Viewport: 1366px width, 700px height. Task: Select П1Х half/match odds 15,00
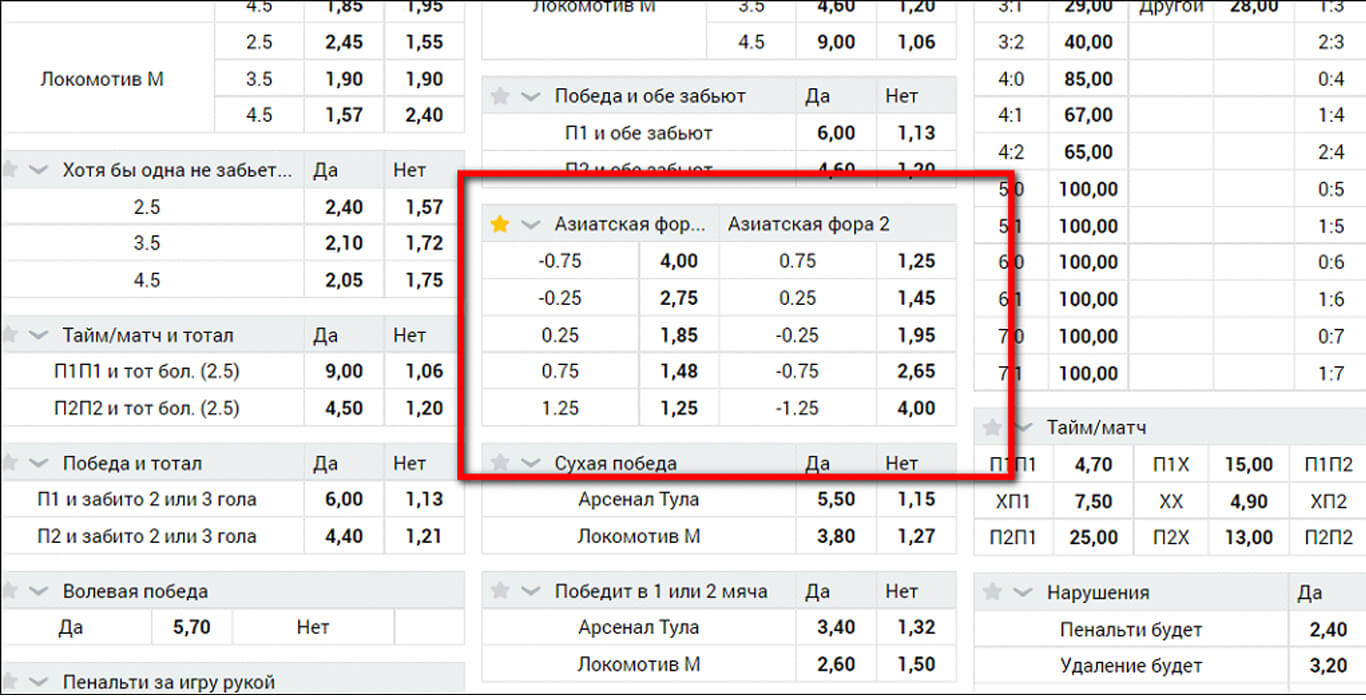point(1250,464)
